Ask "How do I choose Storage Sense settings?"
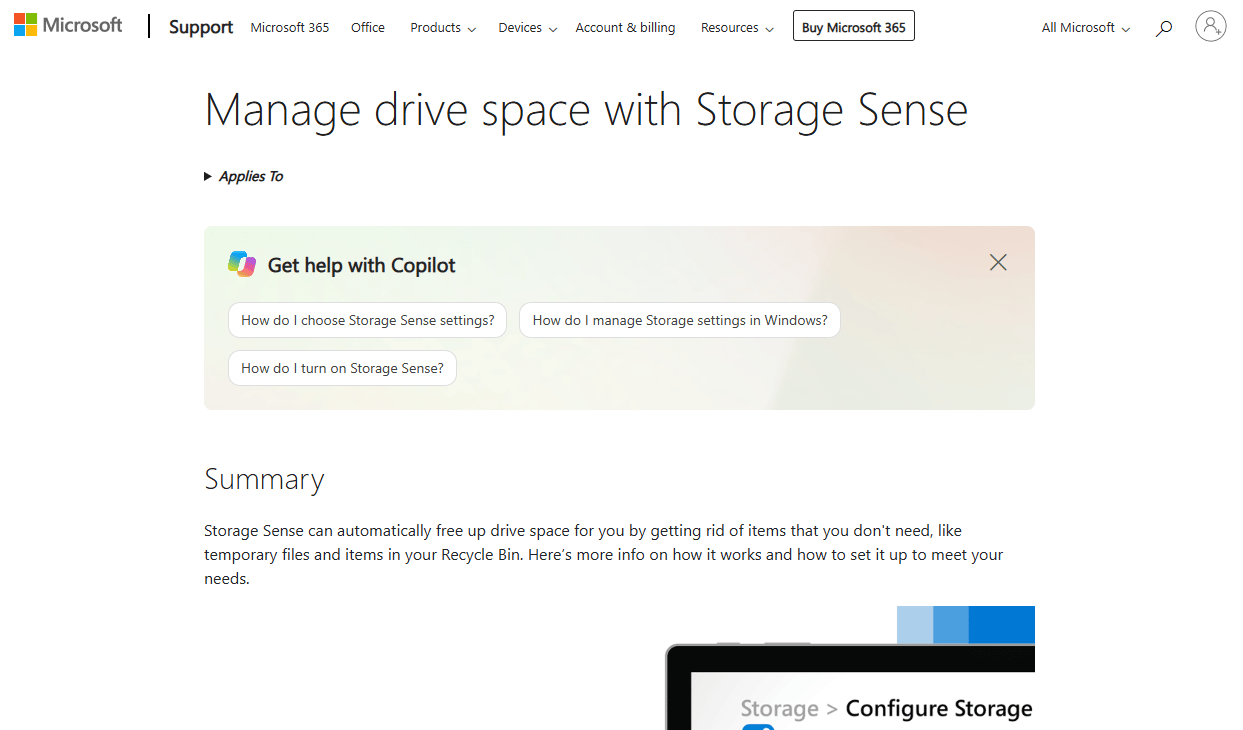The width and height of the screenshot is (1243, 730). 368,320
